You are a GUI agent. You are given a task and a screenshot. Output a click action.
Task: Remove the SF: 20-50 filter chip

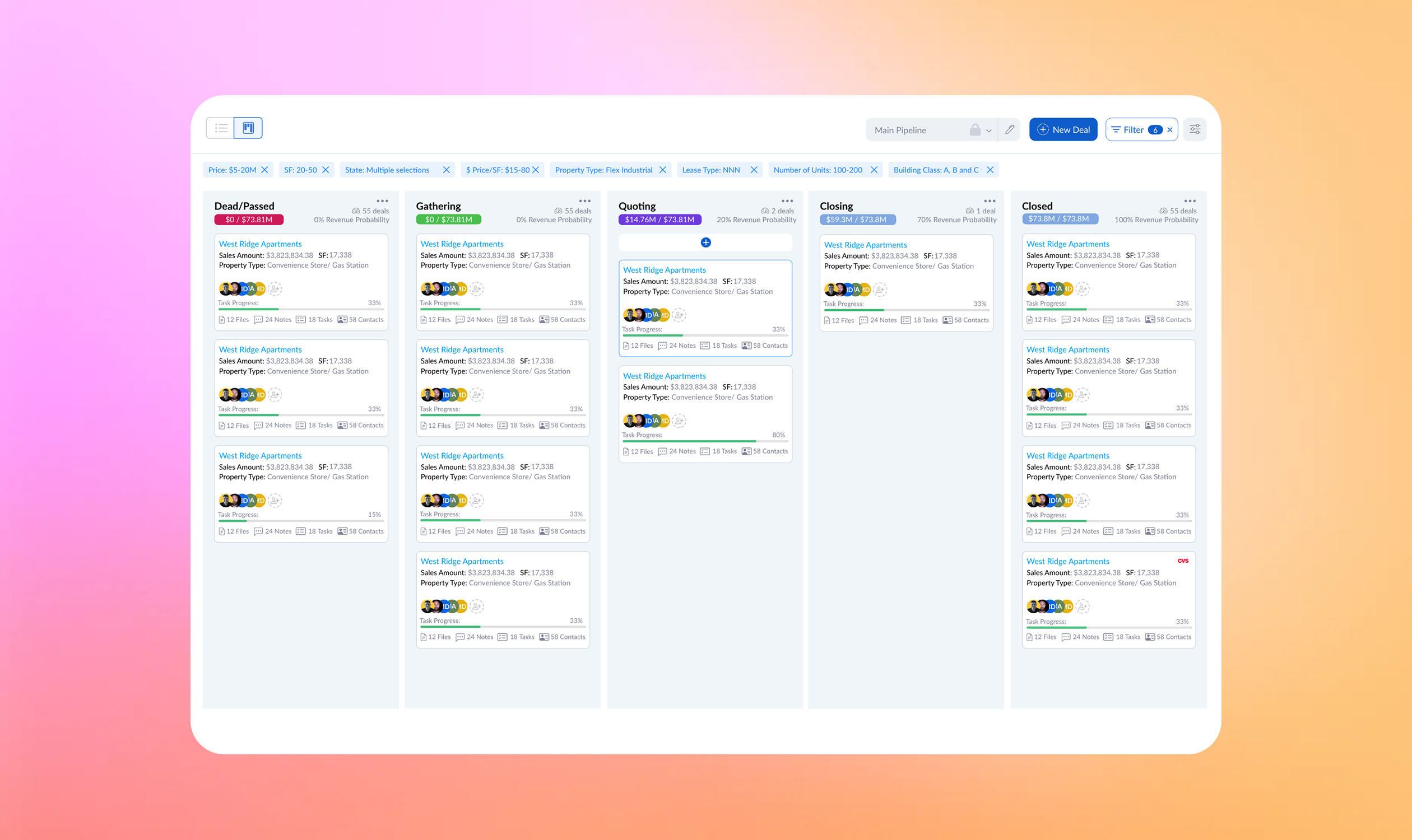pos(326,170)
